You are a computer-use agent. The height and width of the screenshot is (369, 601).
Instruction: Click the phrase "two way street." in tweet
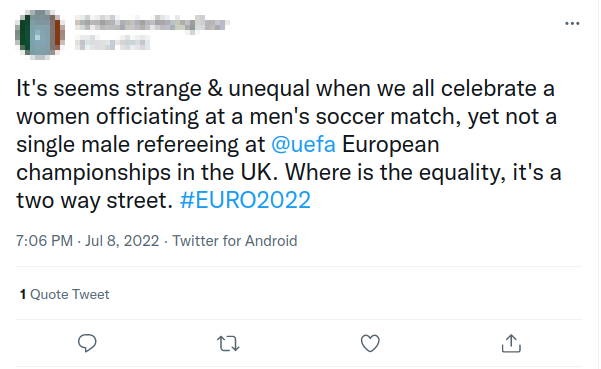point(95,201)
